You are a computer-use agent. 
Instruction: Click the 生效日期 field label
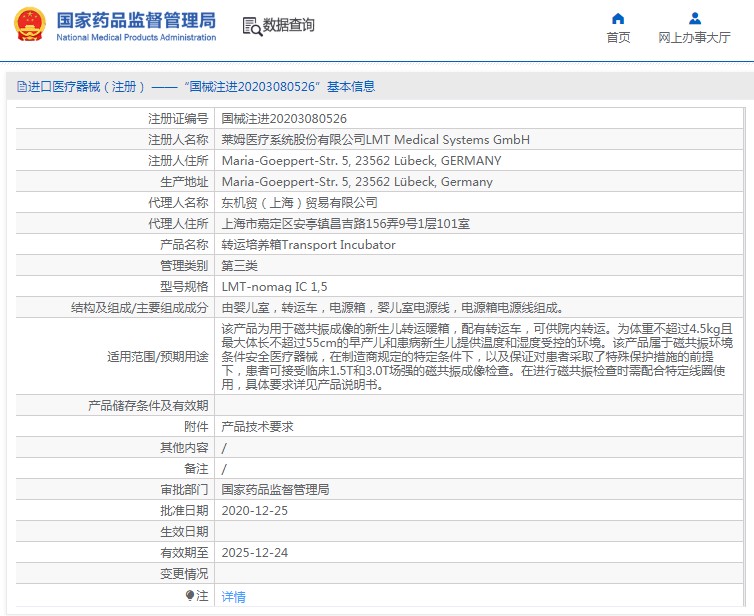[x=184, y=531]
